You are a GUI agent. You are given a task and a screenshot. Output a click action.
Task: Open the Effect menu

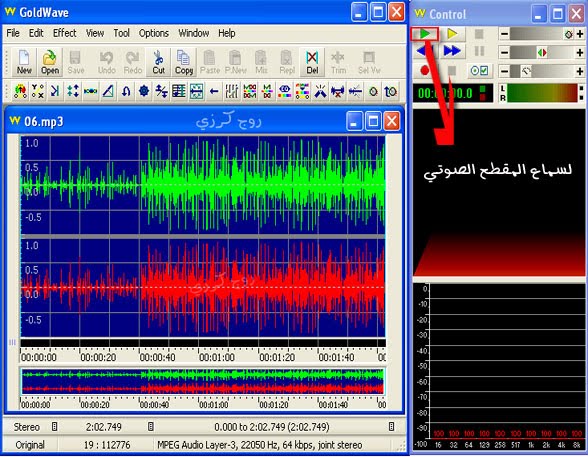[64, 33]
